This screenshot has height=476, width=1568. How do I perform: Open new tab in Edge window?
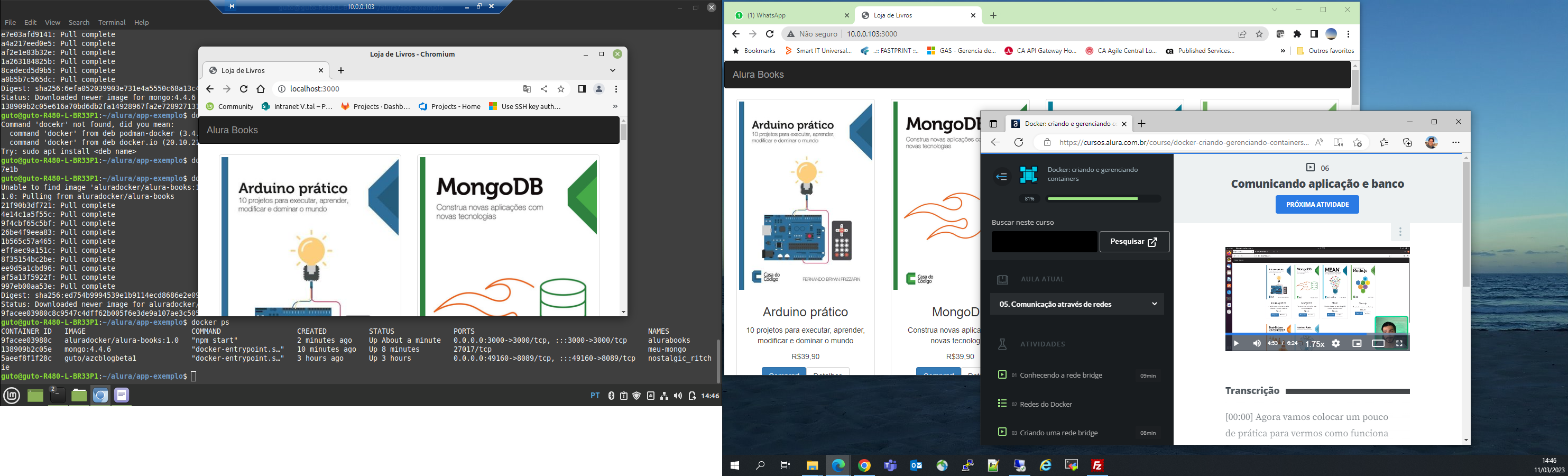[x=1142, y=124]
